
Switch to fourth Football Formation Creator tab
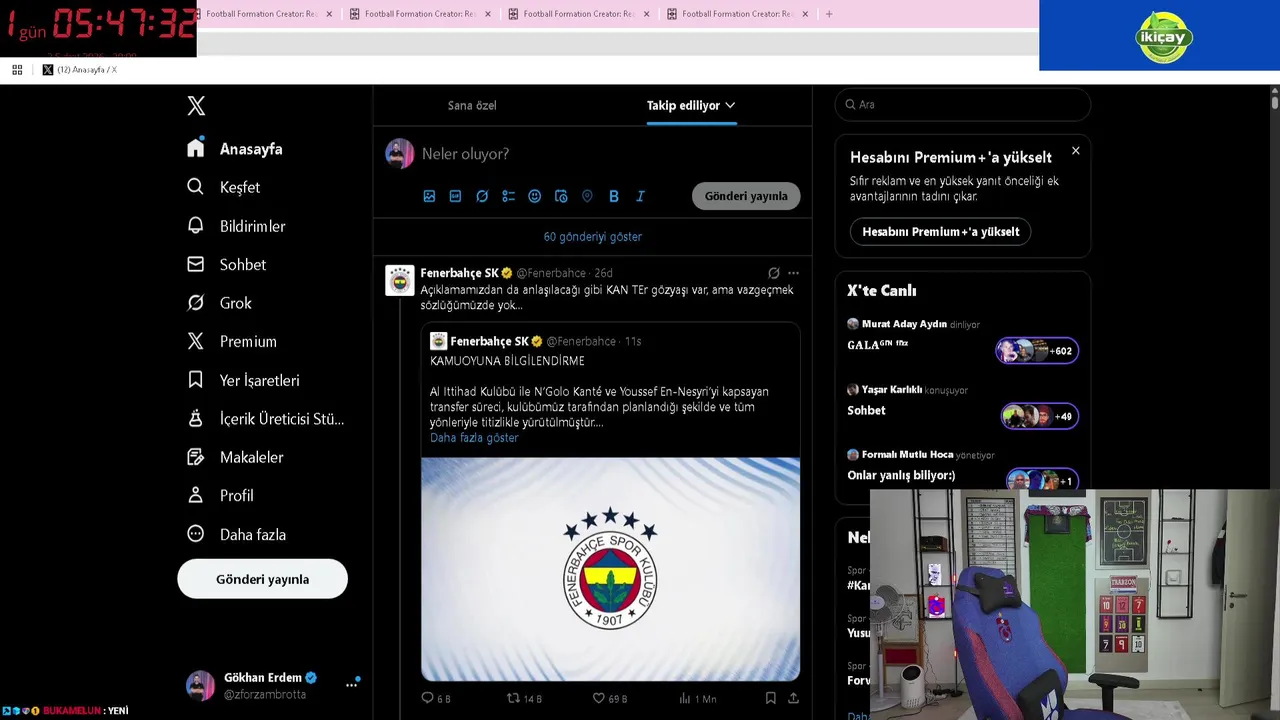coord(738,14)
